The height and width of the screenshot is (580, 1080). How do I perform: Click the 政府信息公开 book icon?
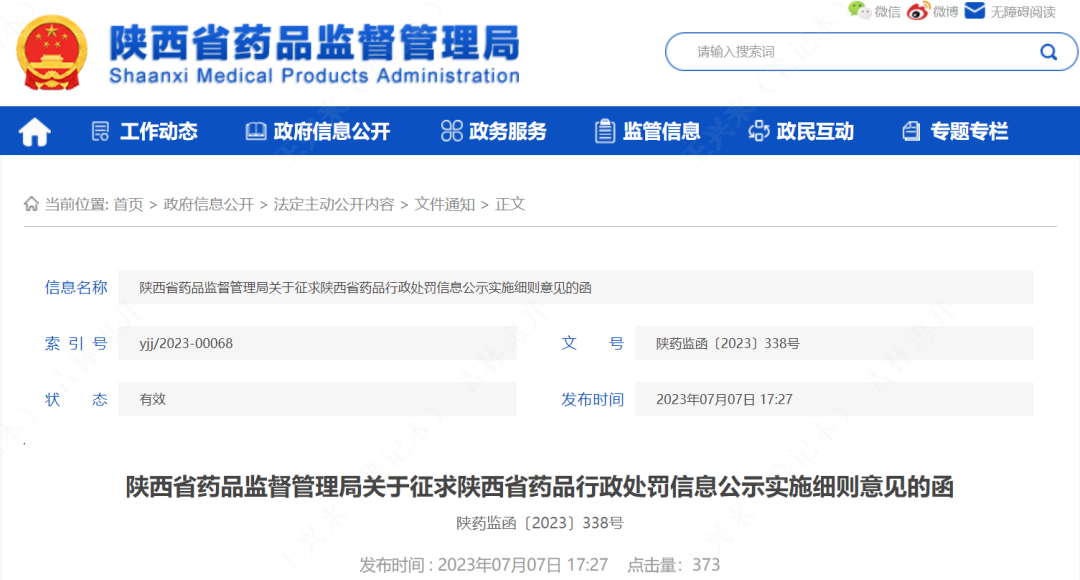[x=256, y=131]
